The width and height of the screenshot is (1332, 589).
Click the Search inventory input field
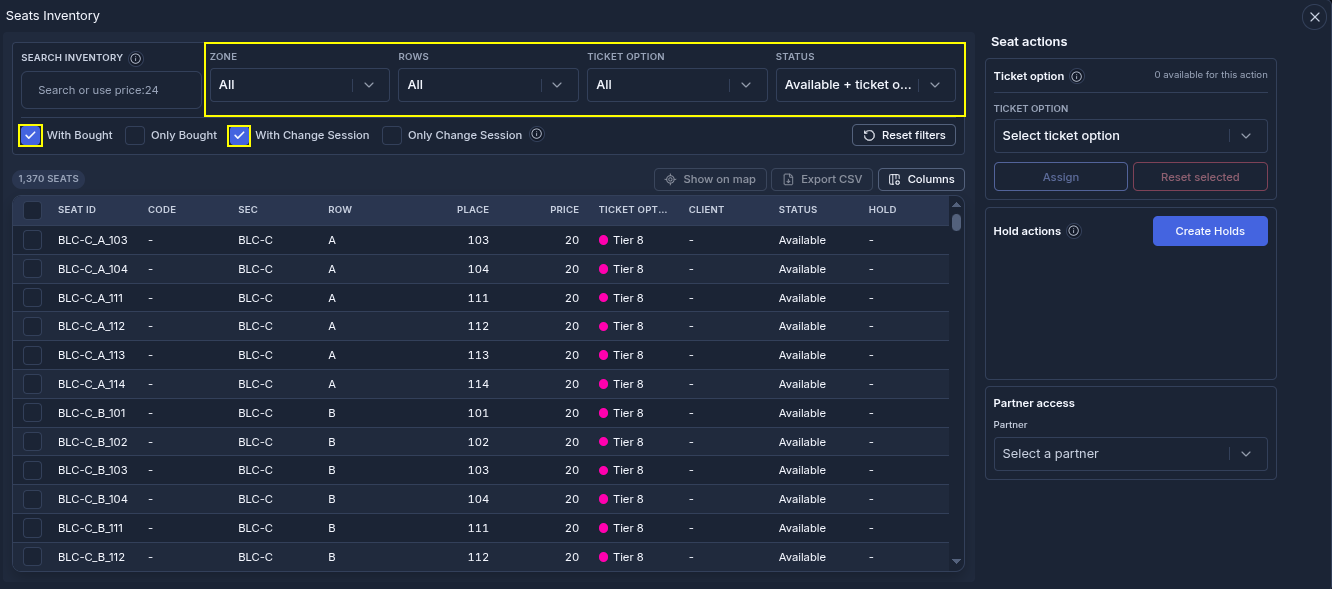click(x=111, y=90)
